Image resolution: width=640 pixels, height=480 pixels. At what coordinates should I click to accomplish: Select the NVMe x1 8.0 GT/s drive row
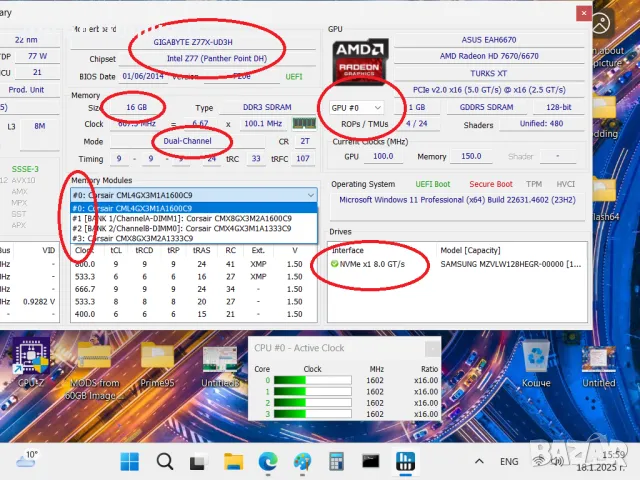pyautogui.click(x=457, y=264)
